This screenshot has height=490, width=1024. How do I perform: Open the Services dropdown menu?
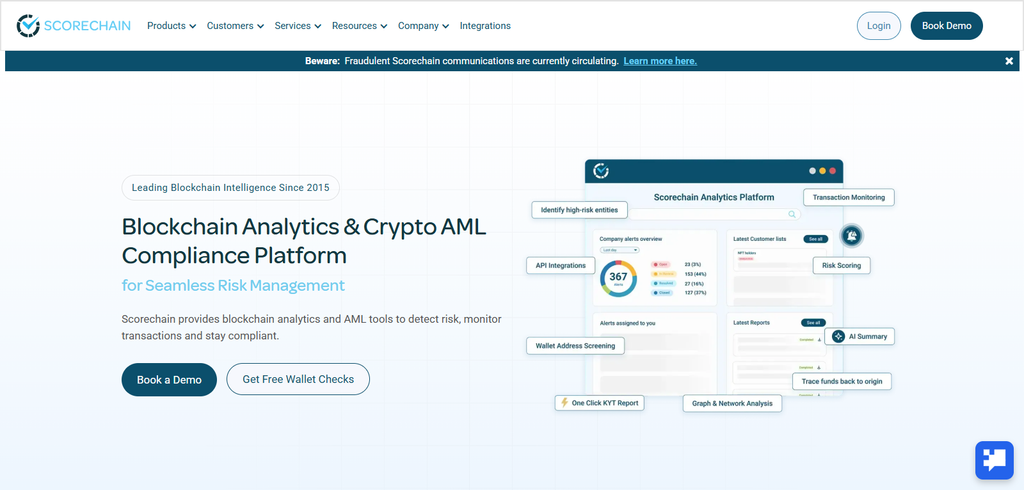[x=298, y=26]
